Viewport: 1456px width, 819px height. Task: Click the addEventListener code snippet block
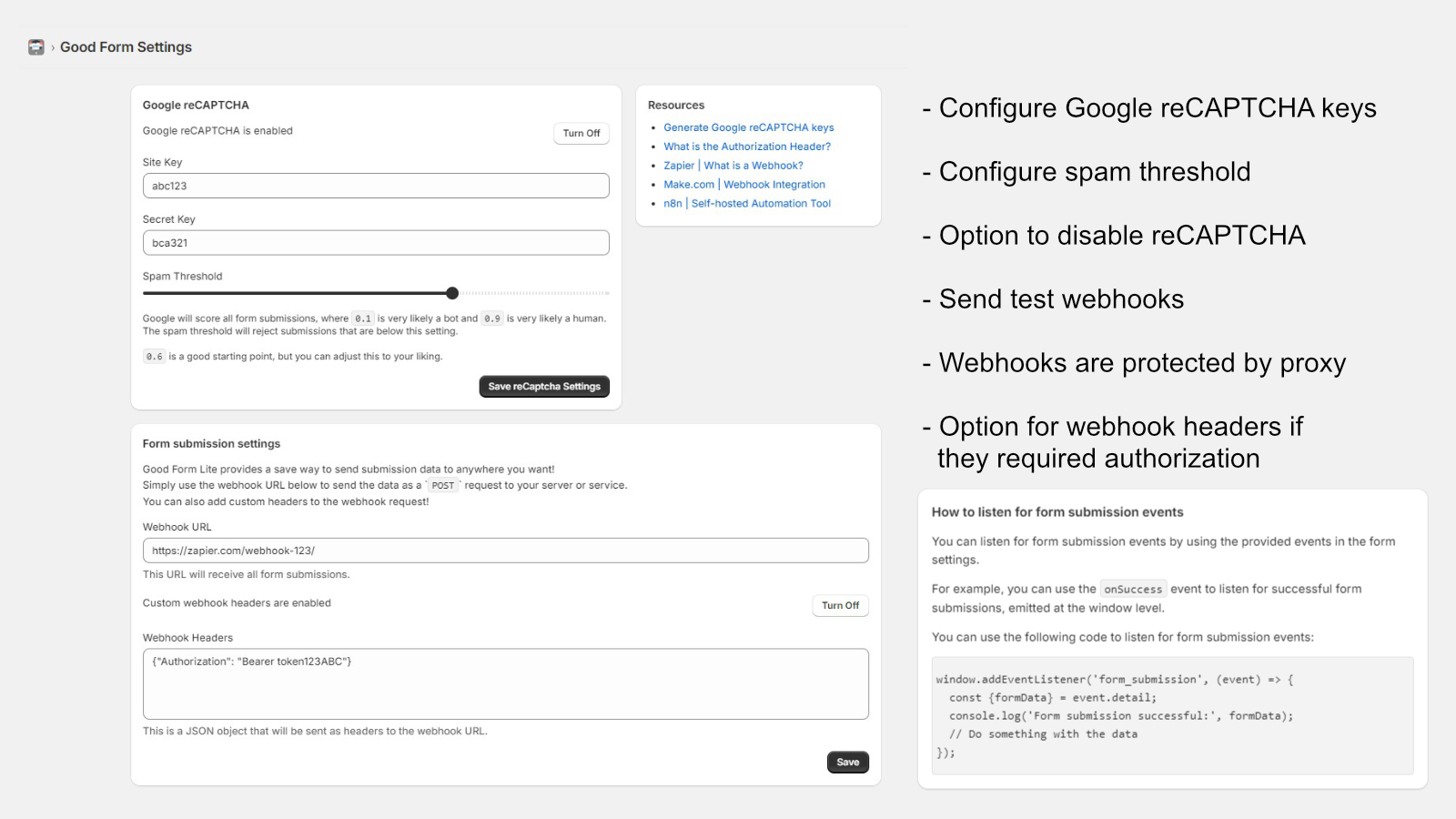[1171, 715]
